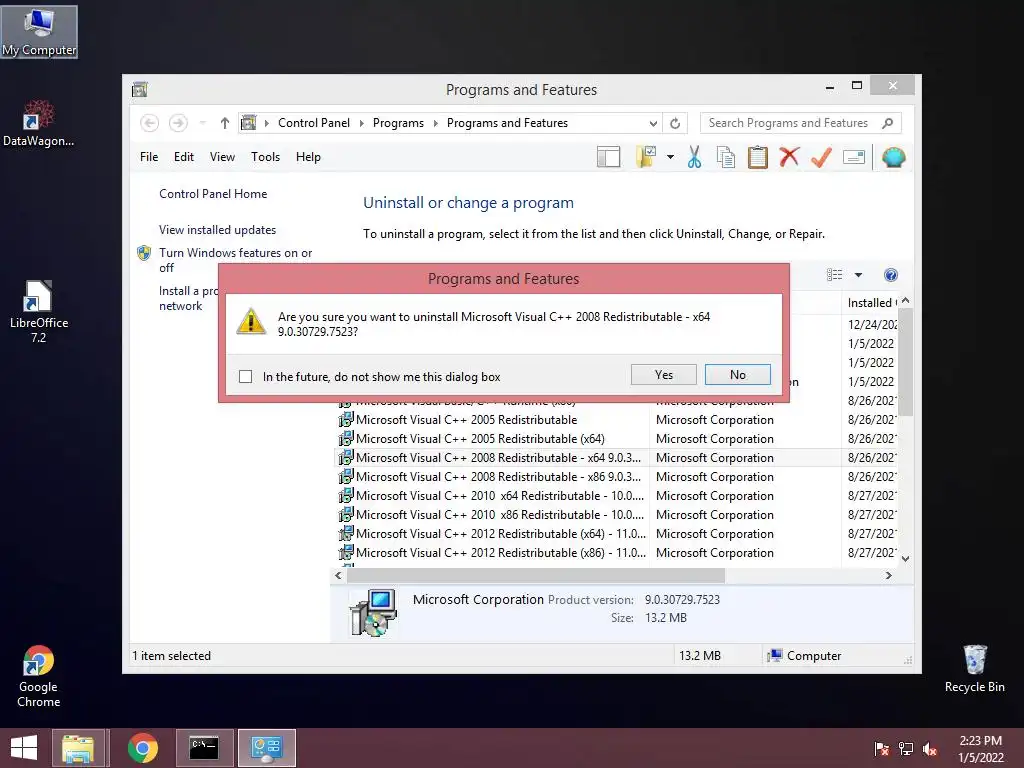Image resolution: width=1024 pixels, height=768 pixels.
Task: Click the blue help question mark icon
Action: click(x=891, y=275)
